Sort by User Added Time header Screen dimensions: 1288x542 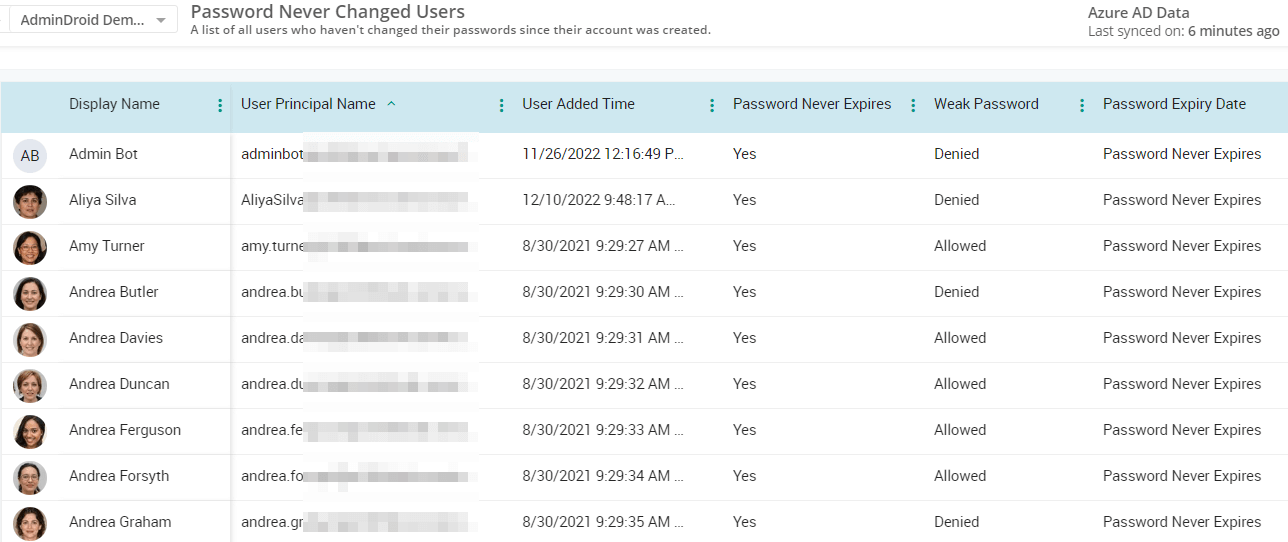coord(578,104)
